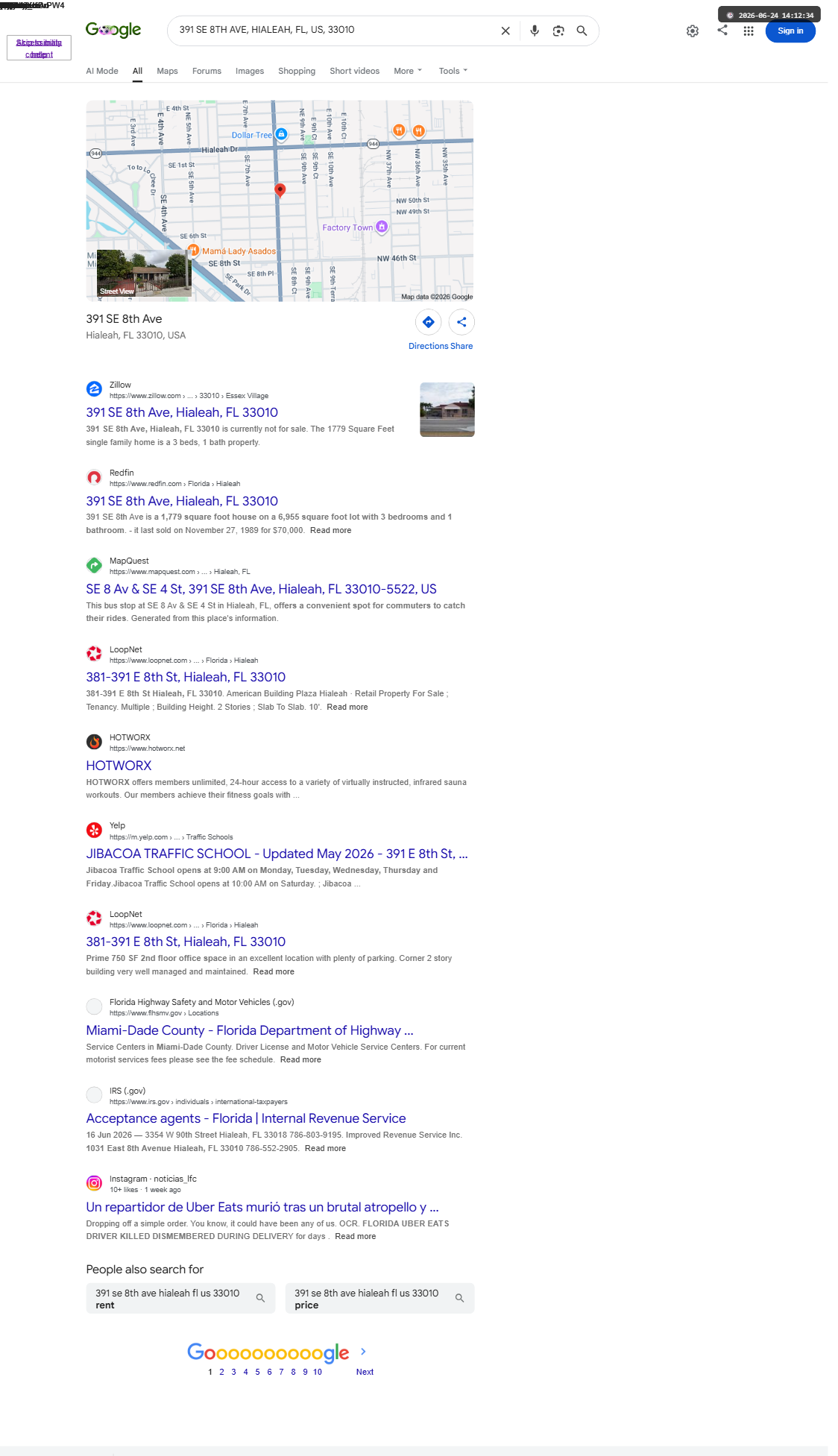The image size is (838, 1456).
Task: Open quick settings gear icon
Action: coord(693,31)
